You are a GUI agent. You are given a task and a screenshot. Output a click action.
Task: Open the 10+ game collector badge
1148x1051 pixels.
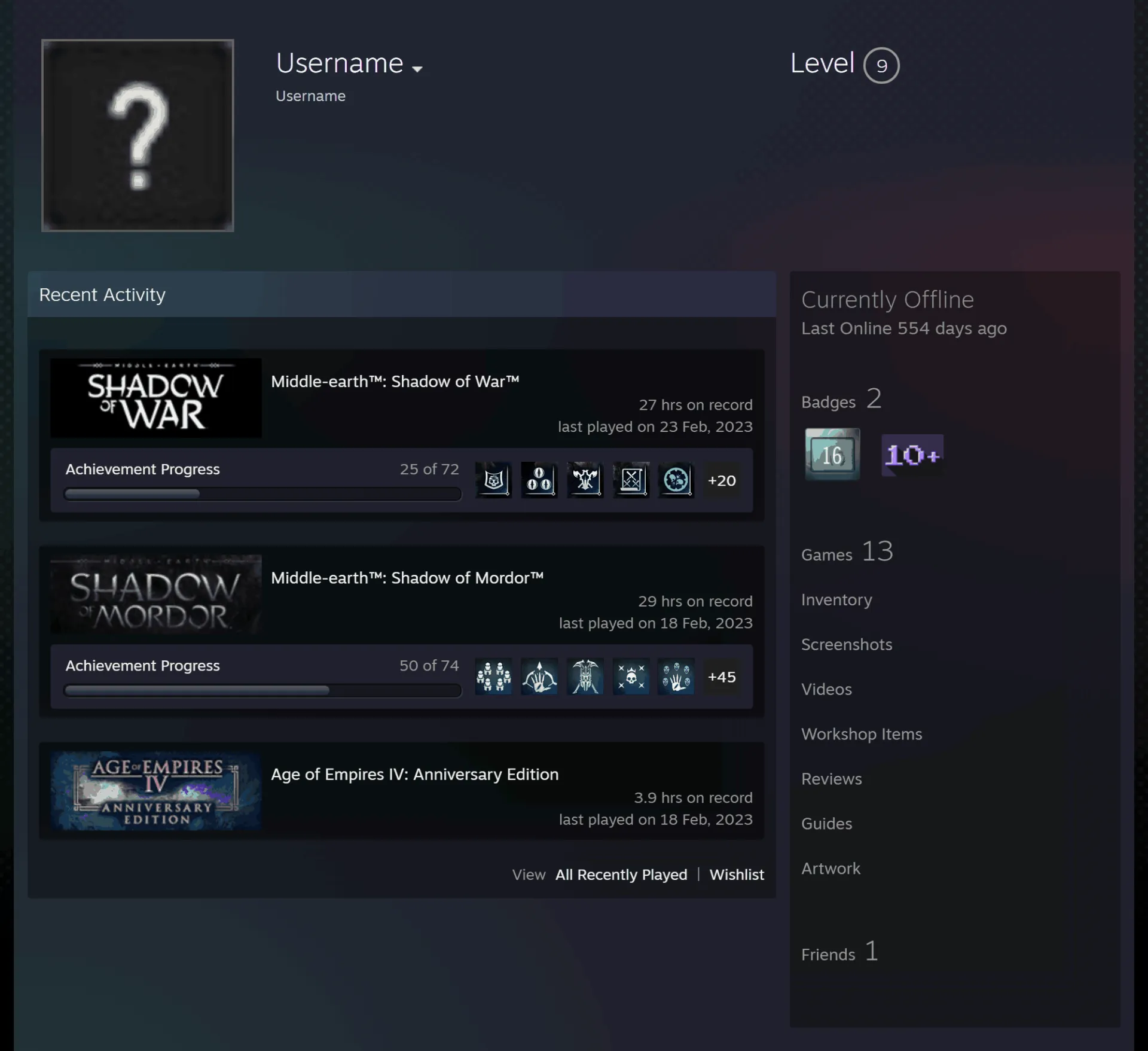[x=912, y=455]
